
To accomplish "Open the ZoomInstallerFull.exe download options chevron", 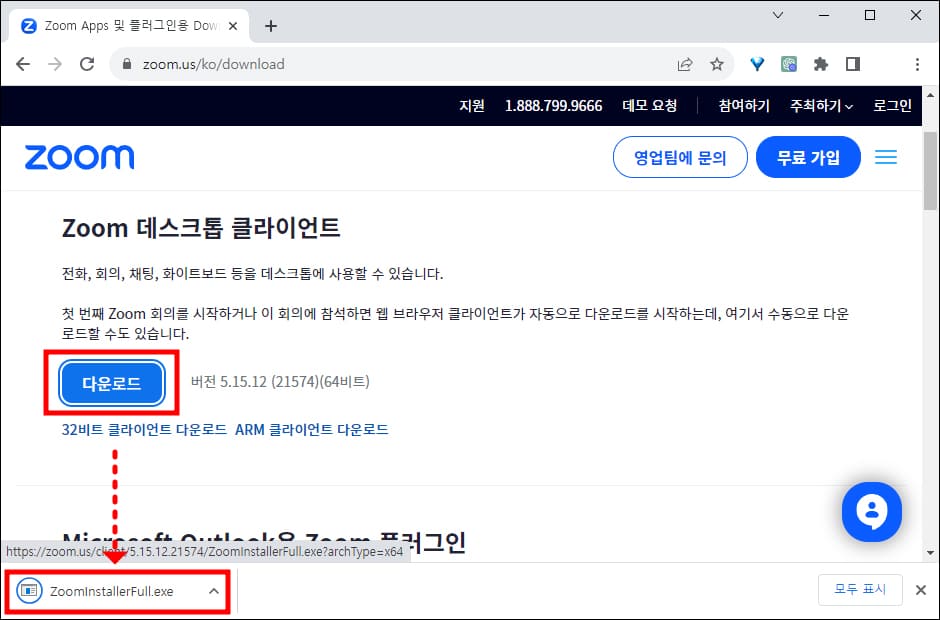I will (x=213, y=591).
